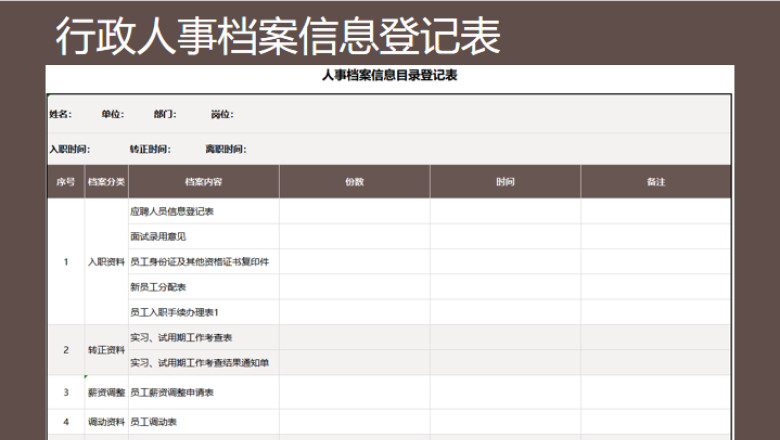Click the 备注 cell for 新员工分配表
The height and width of the screenshot is (440, 780).
656,287
